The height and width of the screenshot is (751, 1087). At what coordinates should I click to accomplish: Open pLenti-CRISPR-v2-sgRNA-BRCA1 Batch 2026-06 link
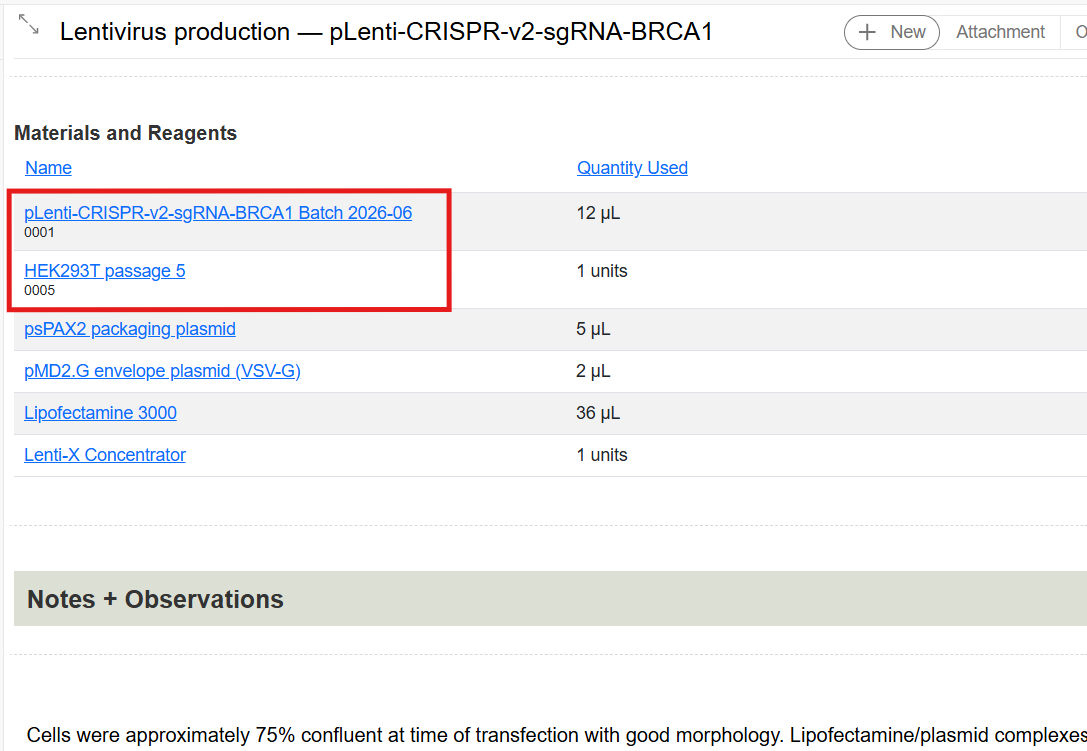pos(218,213)
